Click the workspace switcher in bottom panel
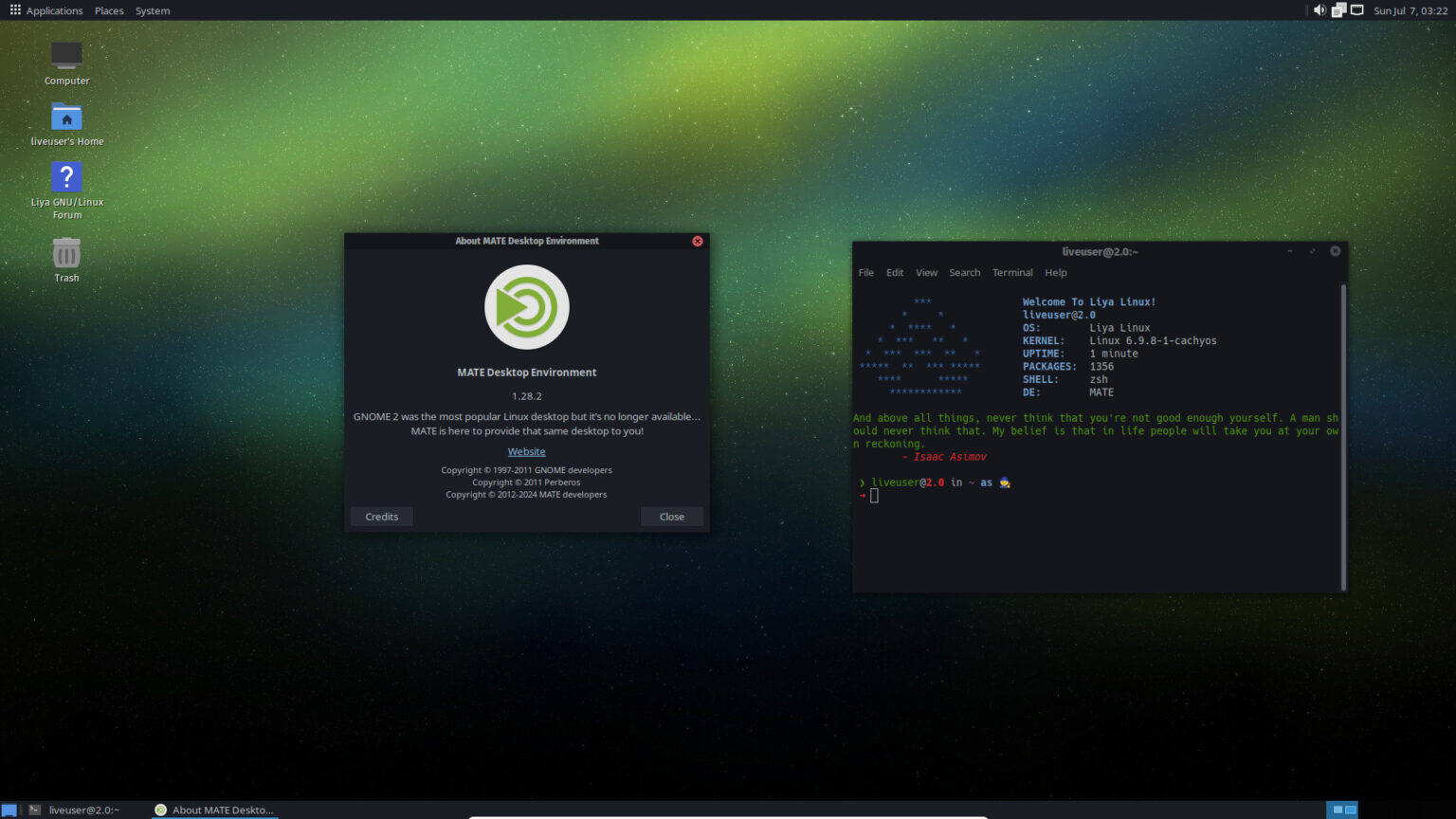1456x819 pixels. click(1342, 810)
